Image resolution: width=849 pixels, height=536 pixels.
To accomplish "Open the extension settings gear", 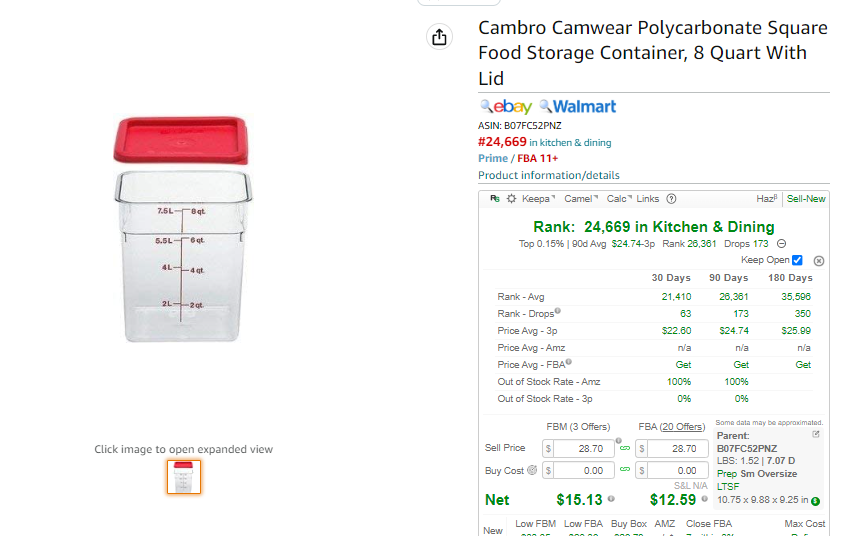I will pos(511,199).
